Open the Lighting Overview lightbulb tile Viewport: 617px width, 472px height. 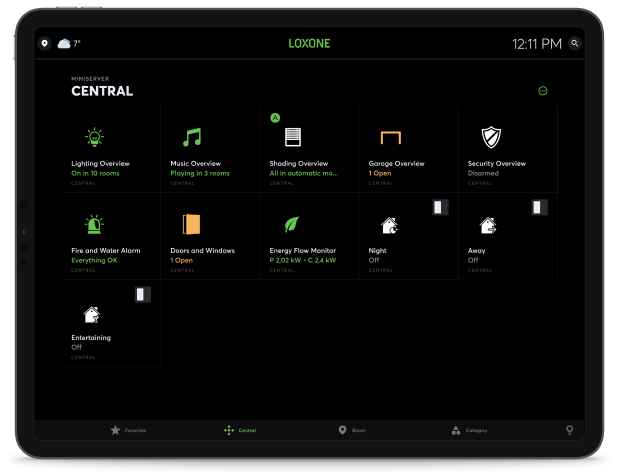coord(93,137)
